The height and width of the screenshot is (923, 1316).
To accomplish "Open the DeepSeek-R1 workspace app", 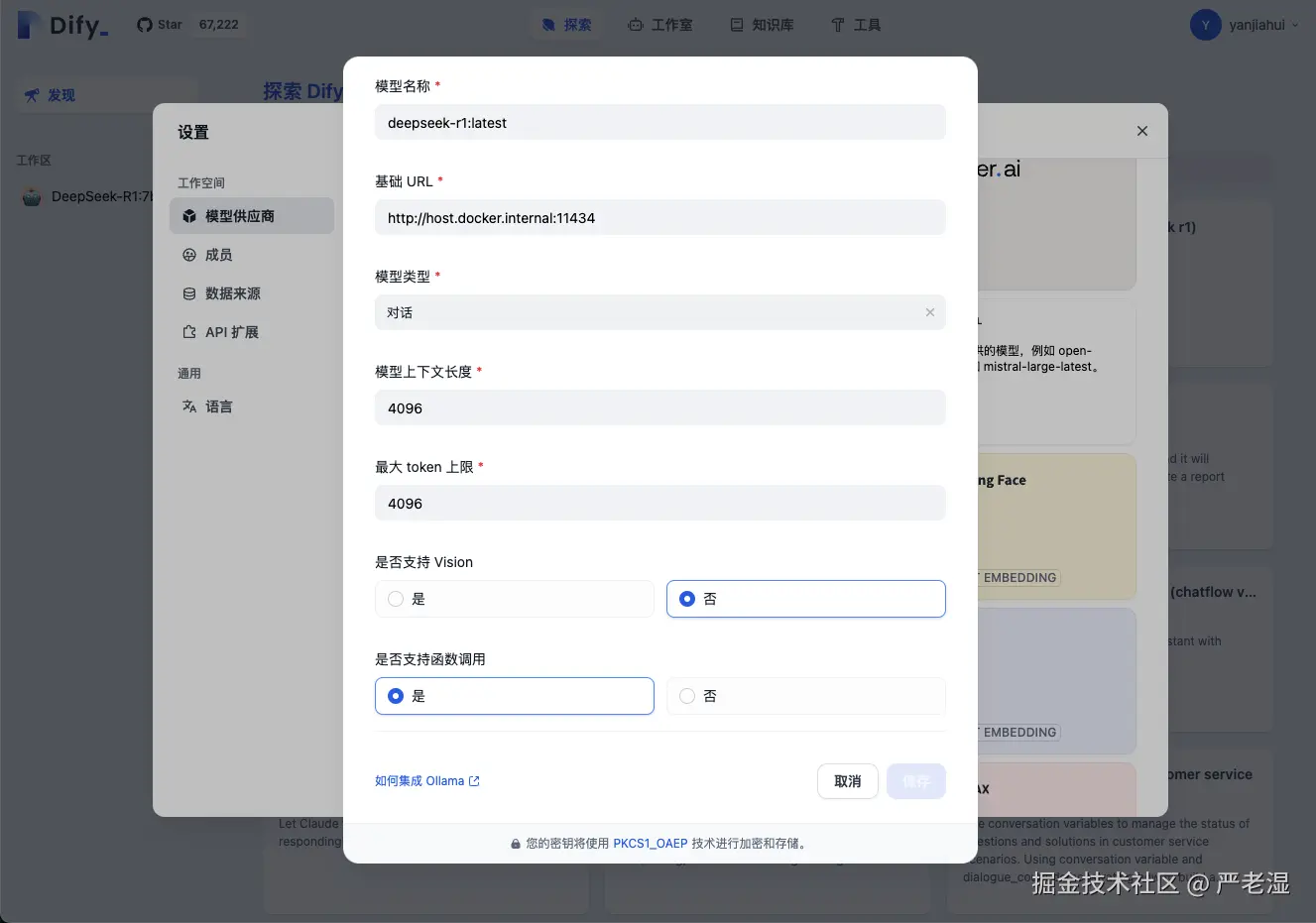I will (x=87, y=196).
